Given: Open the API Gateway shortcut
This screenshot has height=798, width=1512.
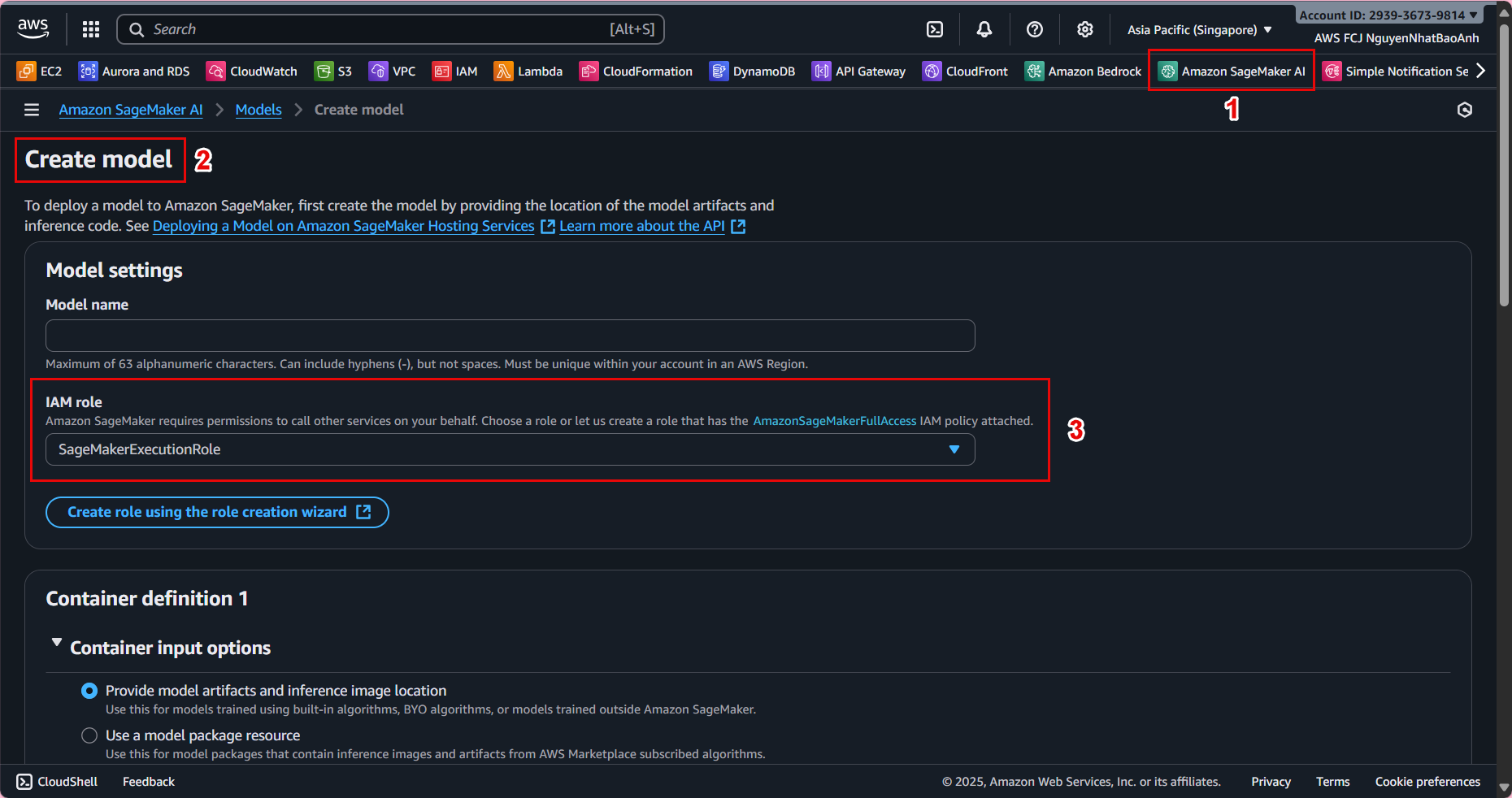Looking at the screenshot, I should (x=858, y=72).
